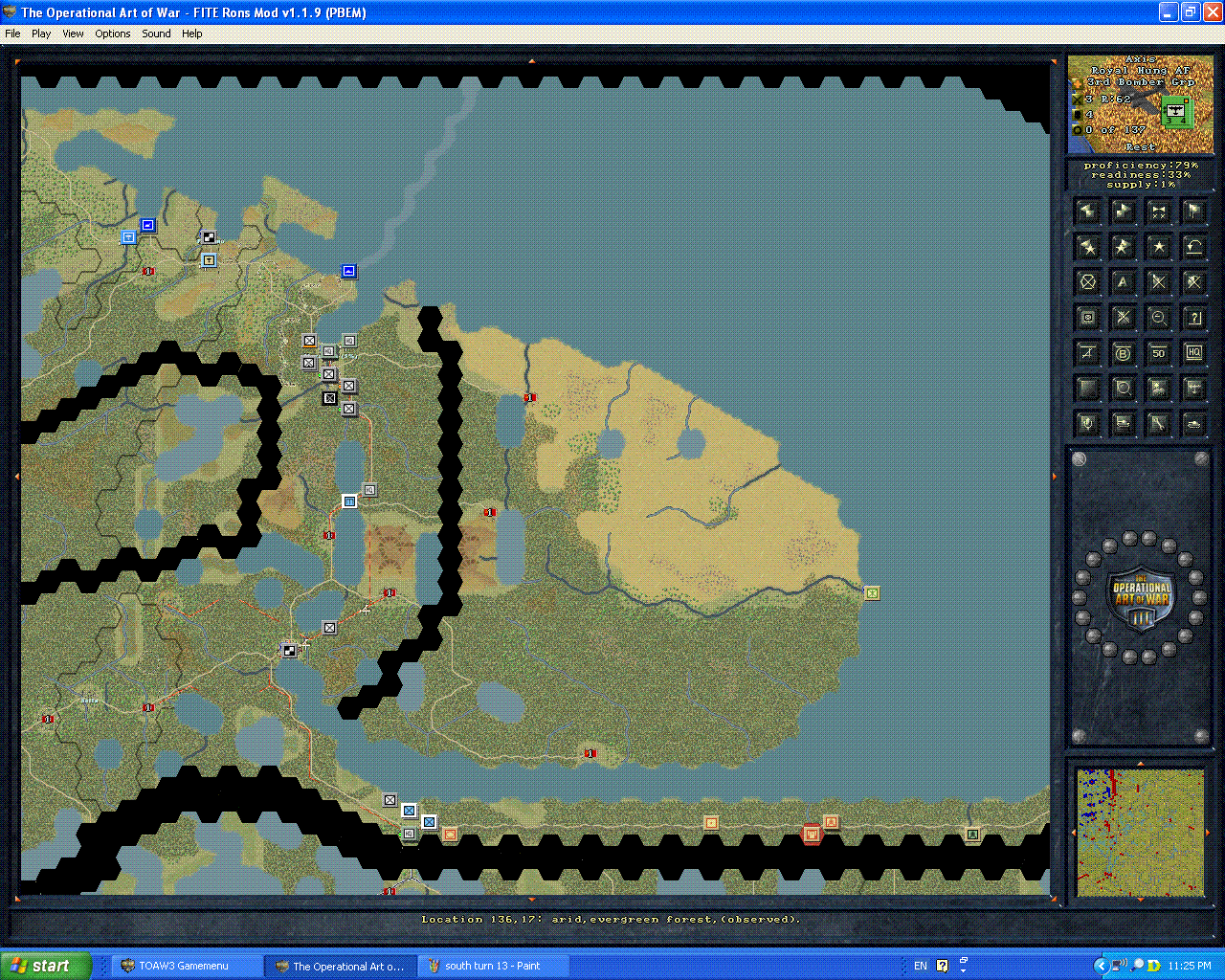Click the 50 unit scale icon
Viewport: 1225px width, 980px height.
[1158, 352]
